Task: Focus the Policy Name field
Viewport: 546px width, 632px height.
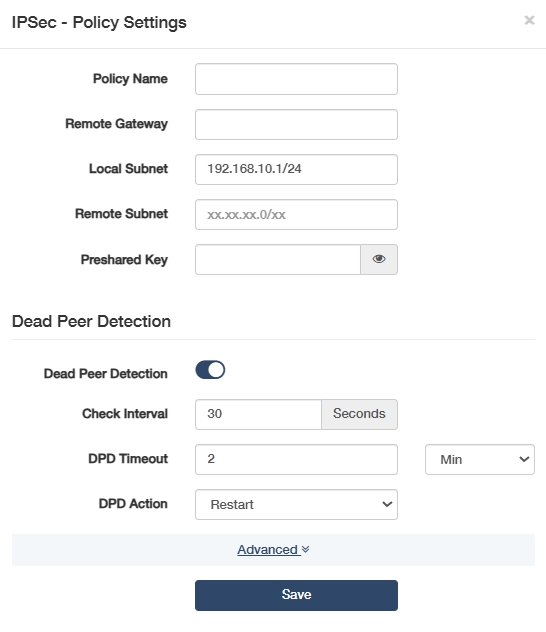Action: (296, 79)
